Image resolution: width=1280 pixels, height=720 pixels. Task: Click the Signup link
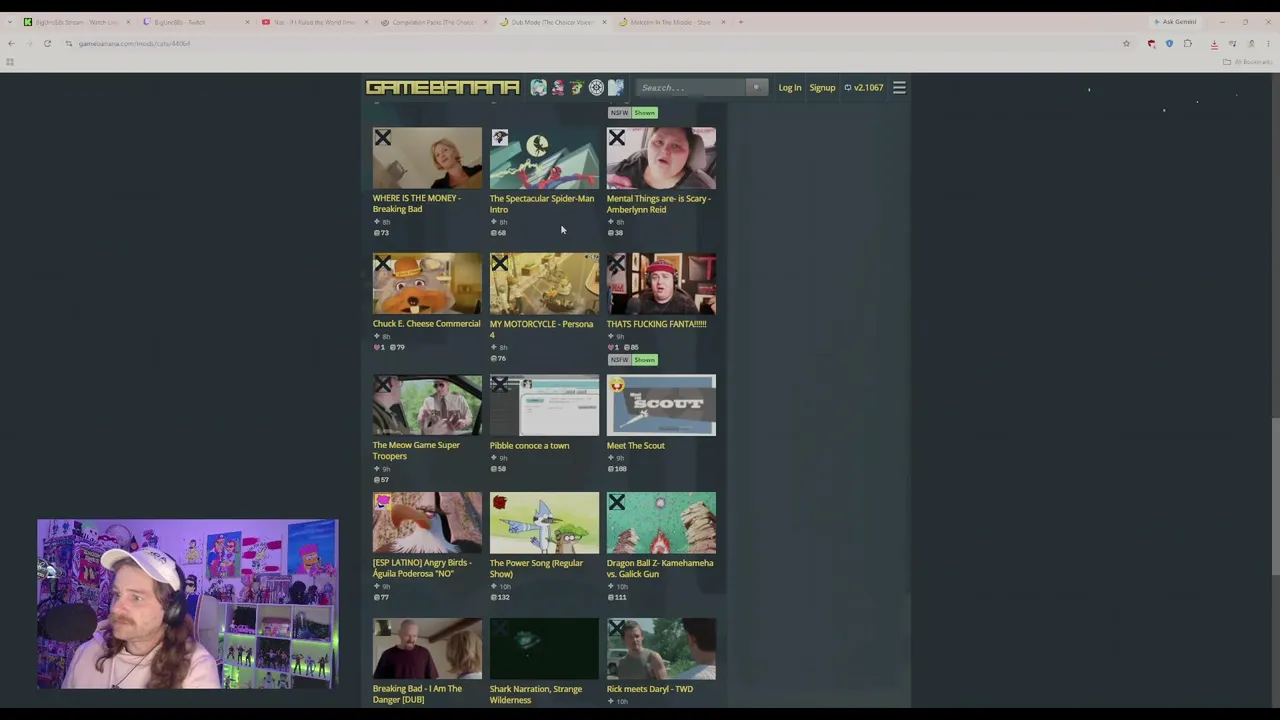pos(822,88)
